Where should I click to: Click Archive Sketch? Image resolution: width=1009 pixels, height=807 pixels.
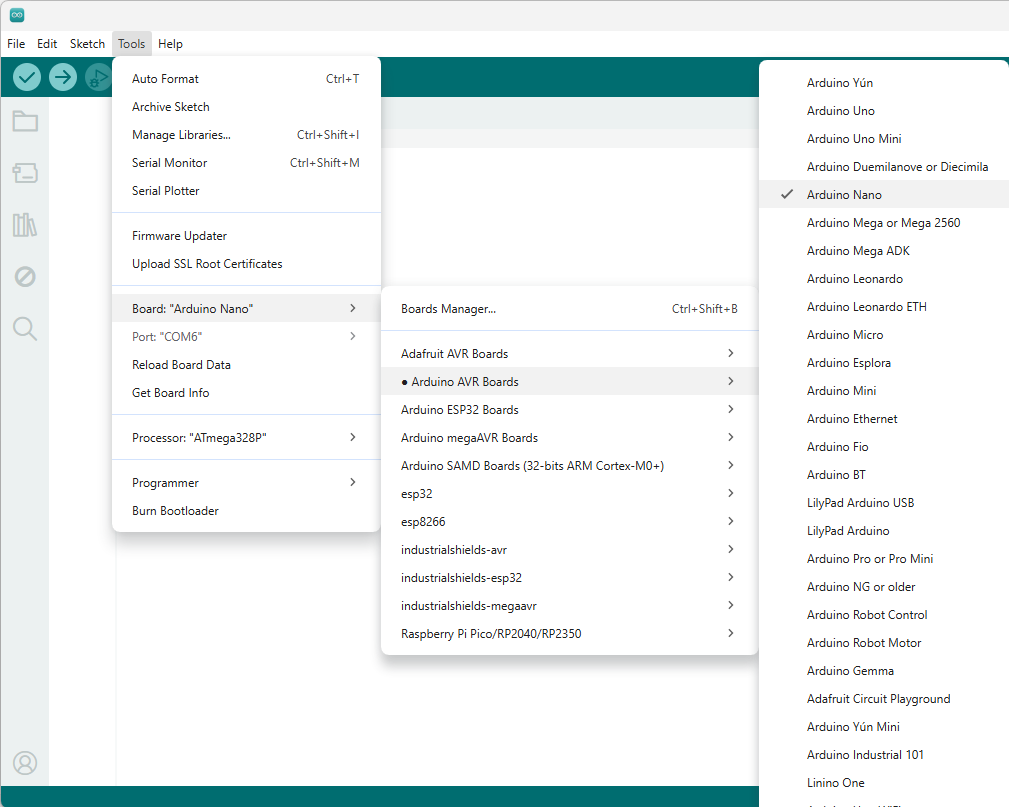246,107
